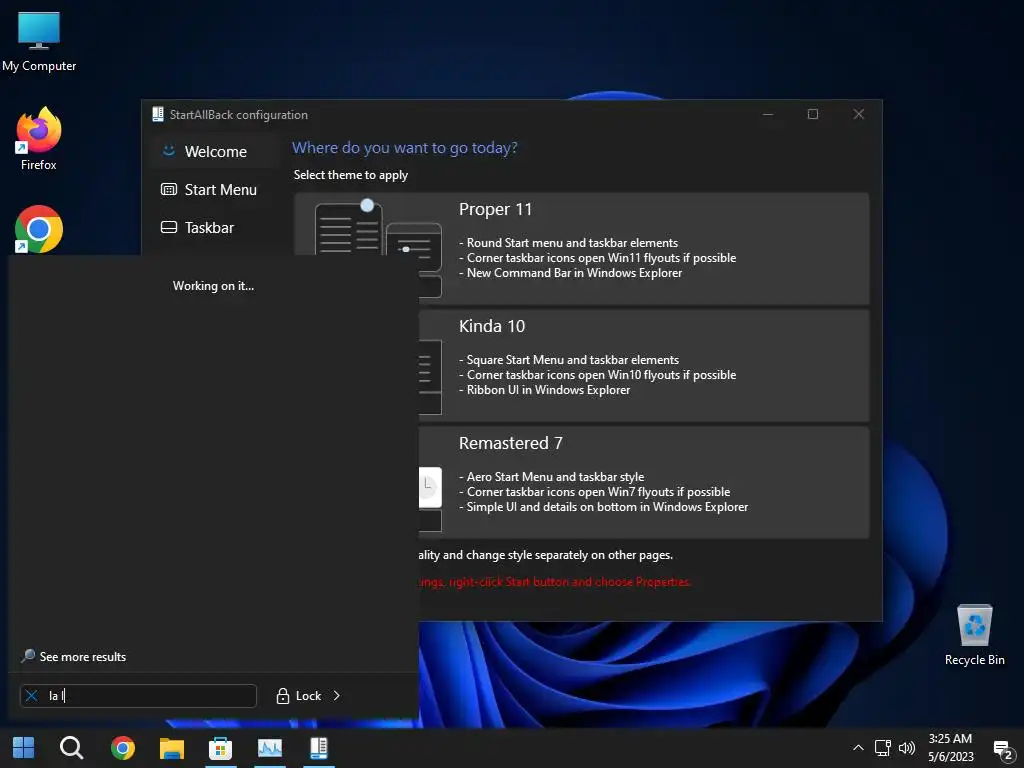Click the Proper 11 theme preview thumbnail
The image size is (1024, 768).
pos(377,227)
